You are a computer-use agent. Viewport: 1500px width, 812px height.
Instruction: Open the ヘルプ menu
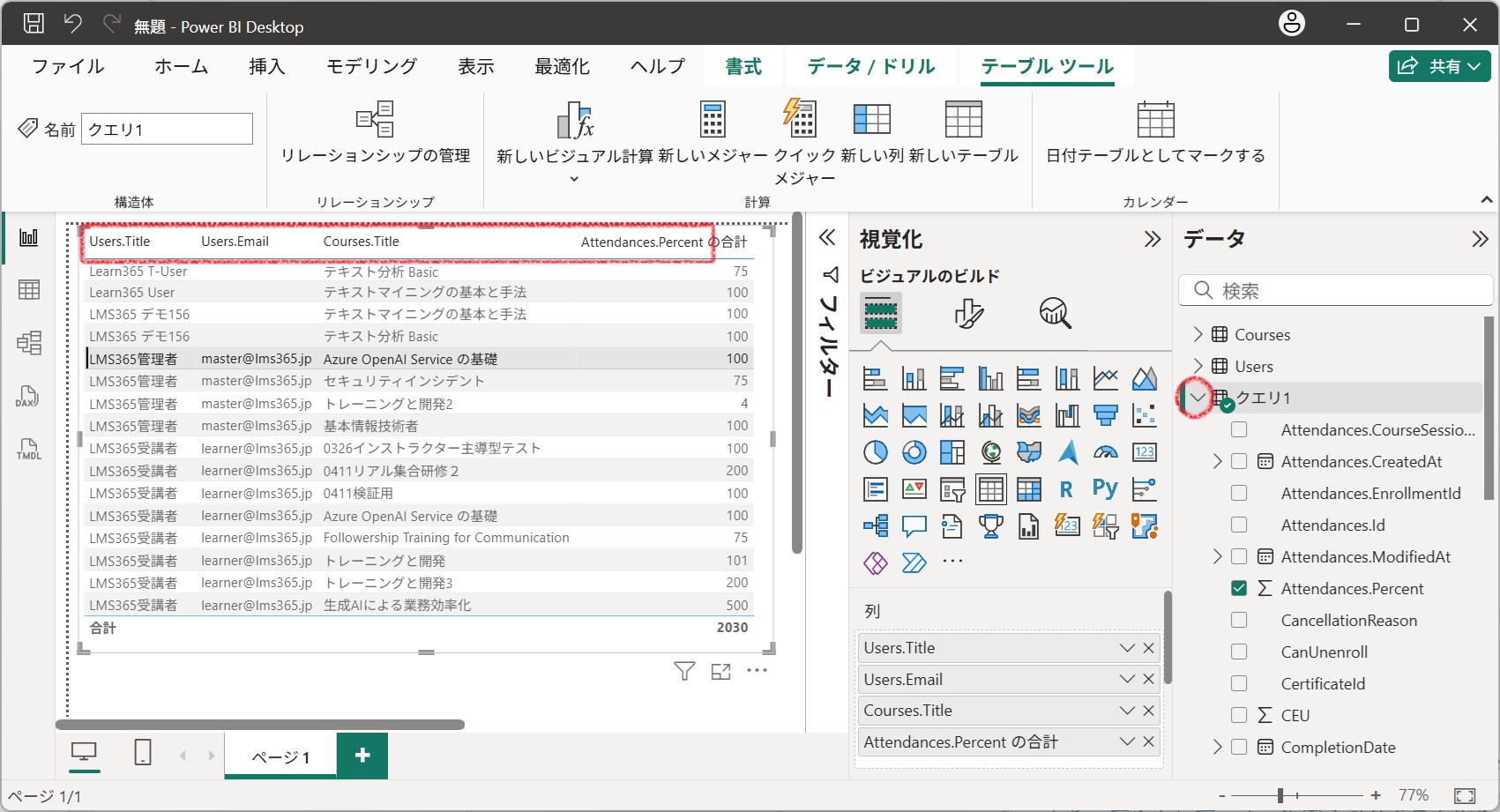tap(655, 66)
